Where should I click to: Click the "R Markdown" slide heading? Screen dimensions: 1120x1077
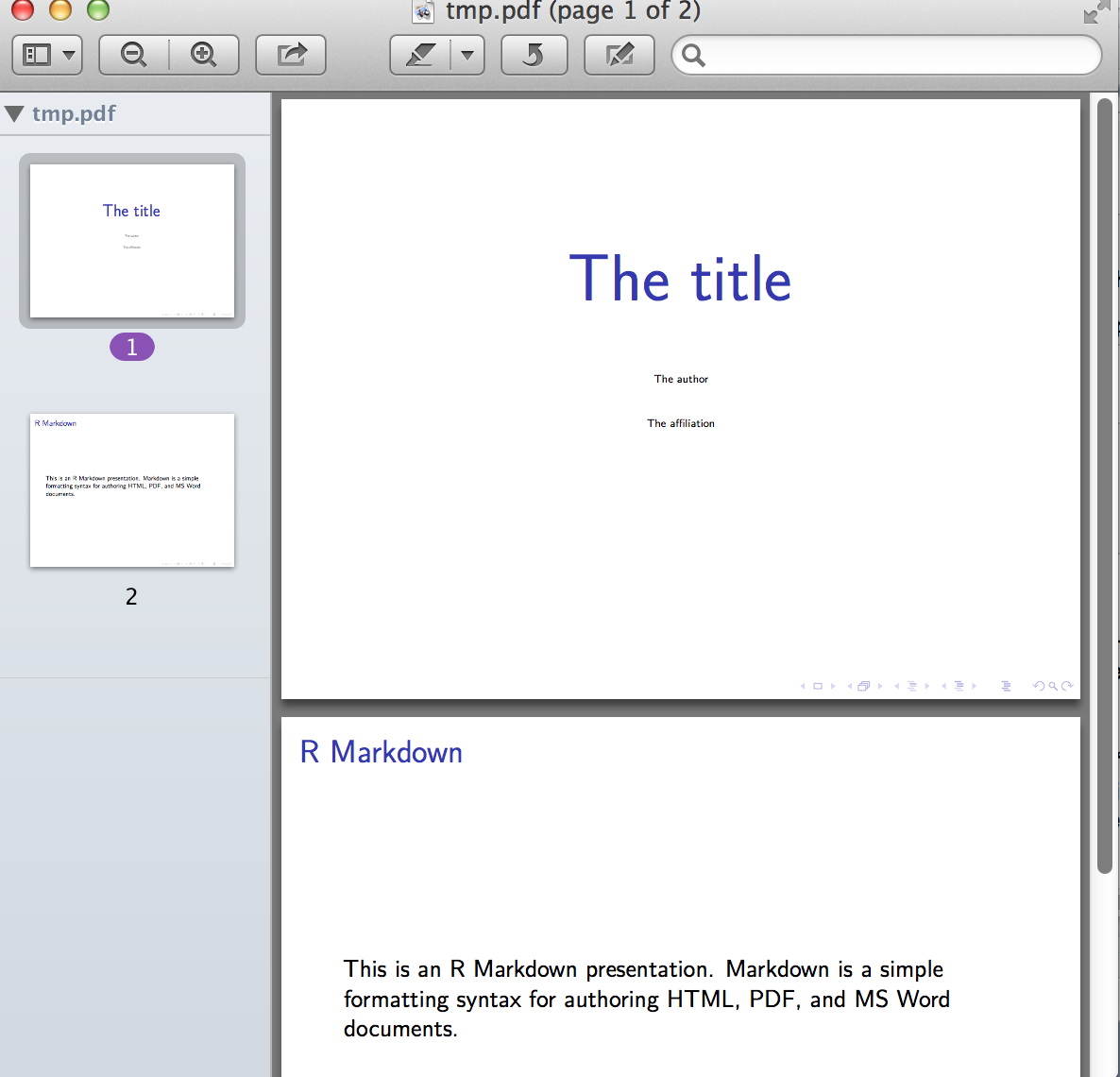382,753
